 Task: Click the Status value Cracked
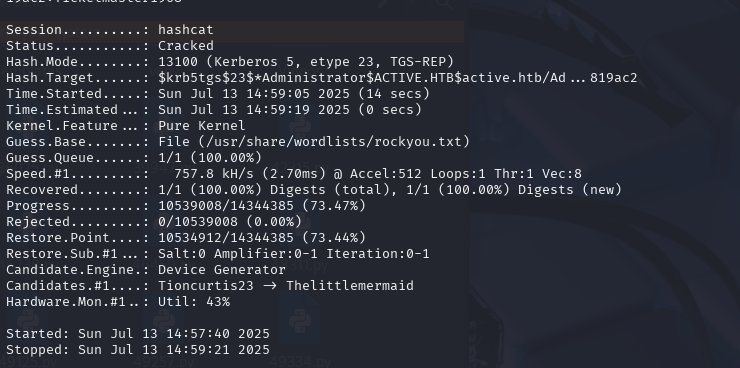185,46
